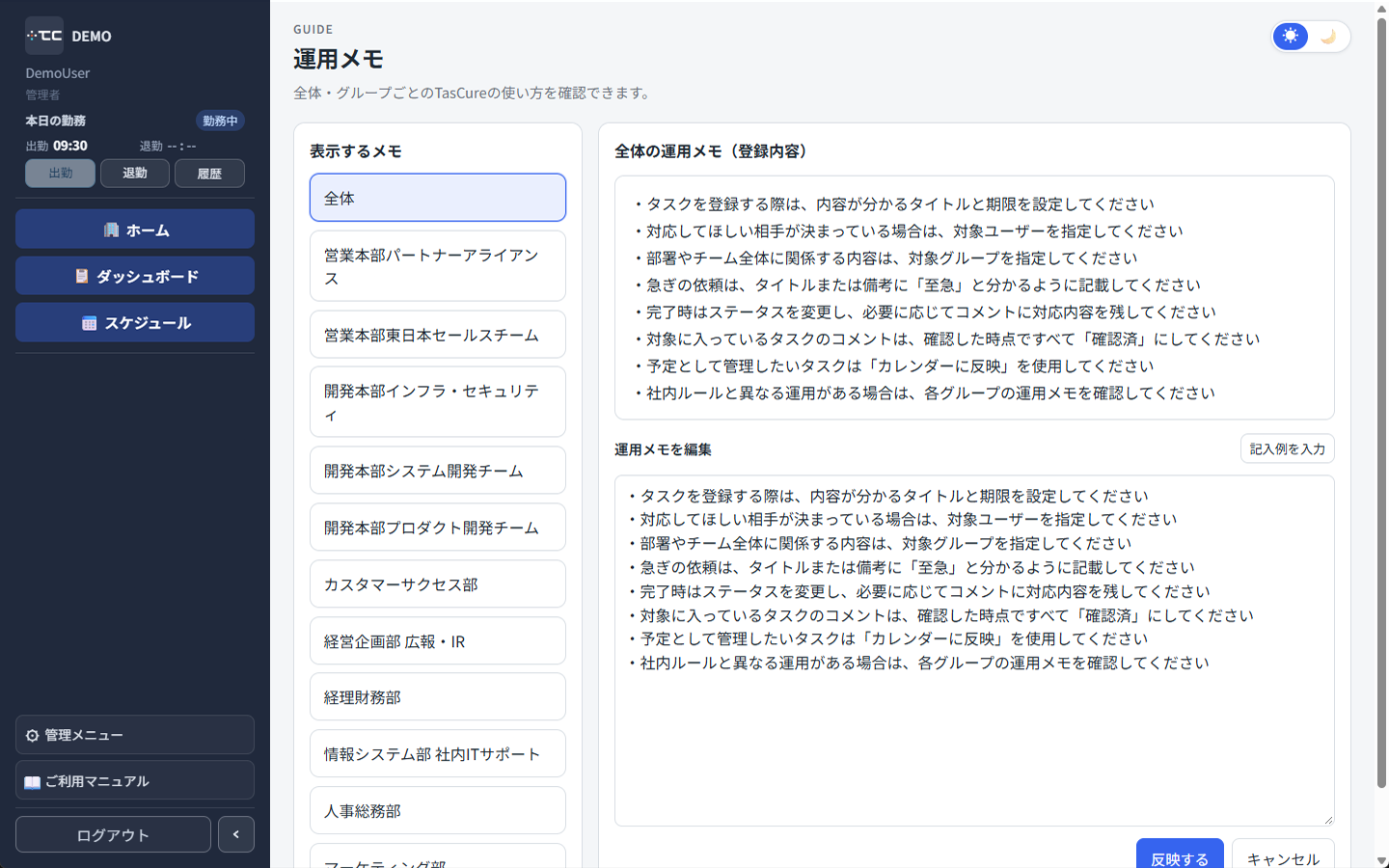This screenshot has width=1389, height=868.
Task: Open 管理メニュー
Action: [x=135, y=735]
